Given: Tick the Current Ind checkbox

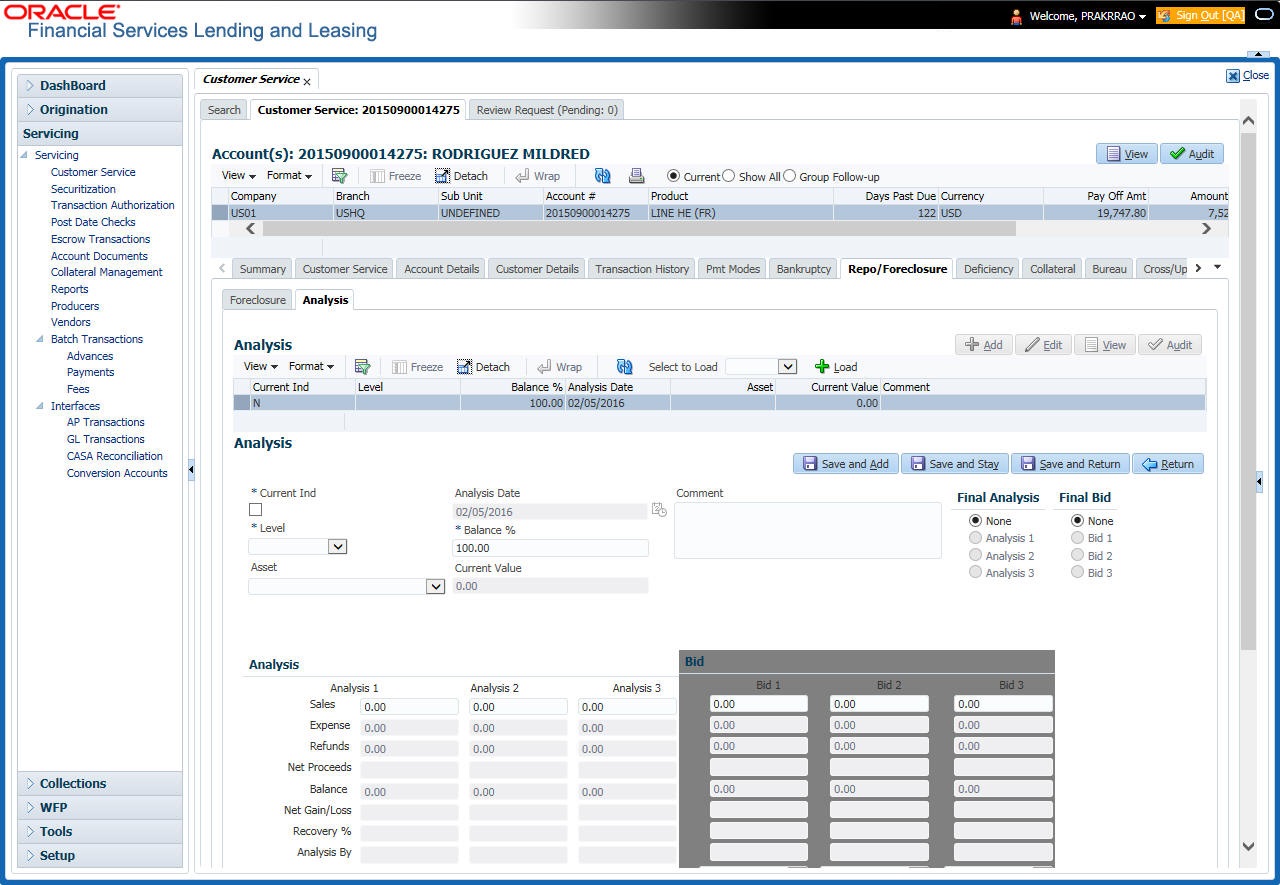Looking at the screenshot, I should tap(255, 510).
